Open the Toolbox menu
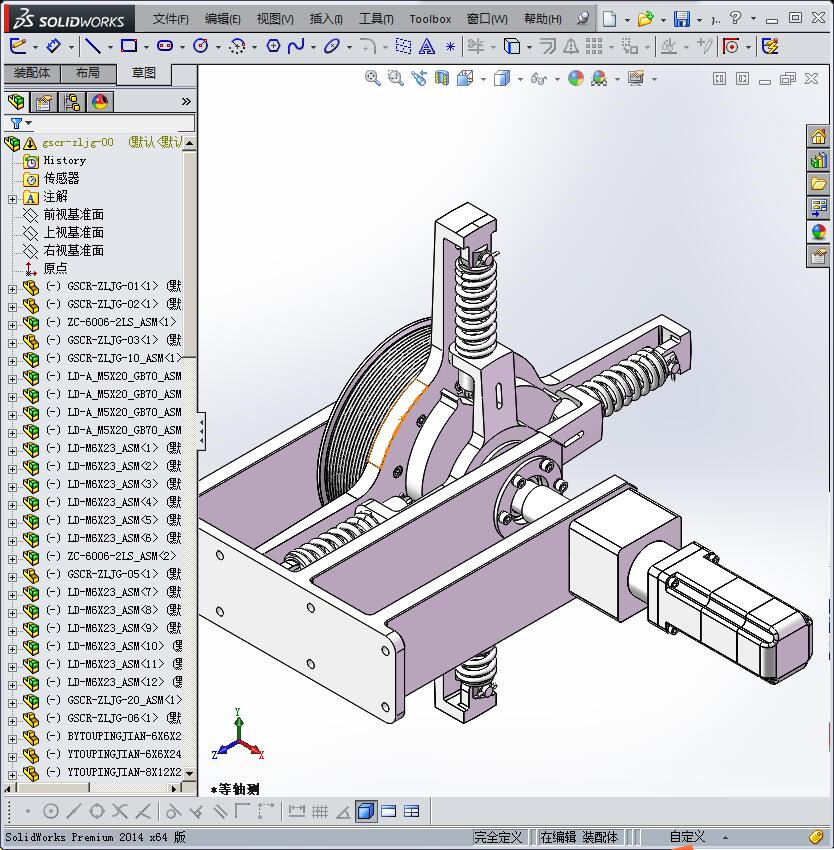The height and width of the screenshot is (850, 834). point(430,19)
